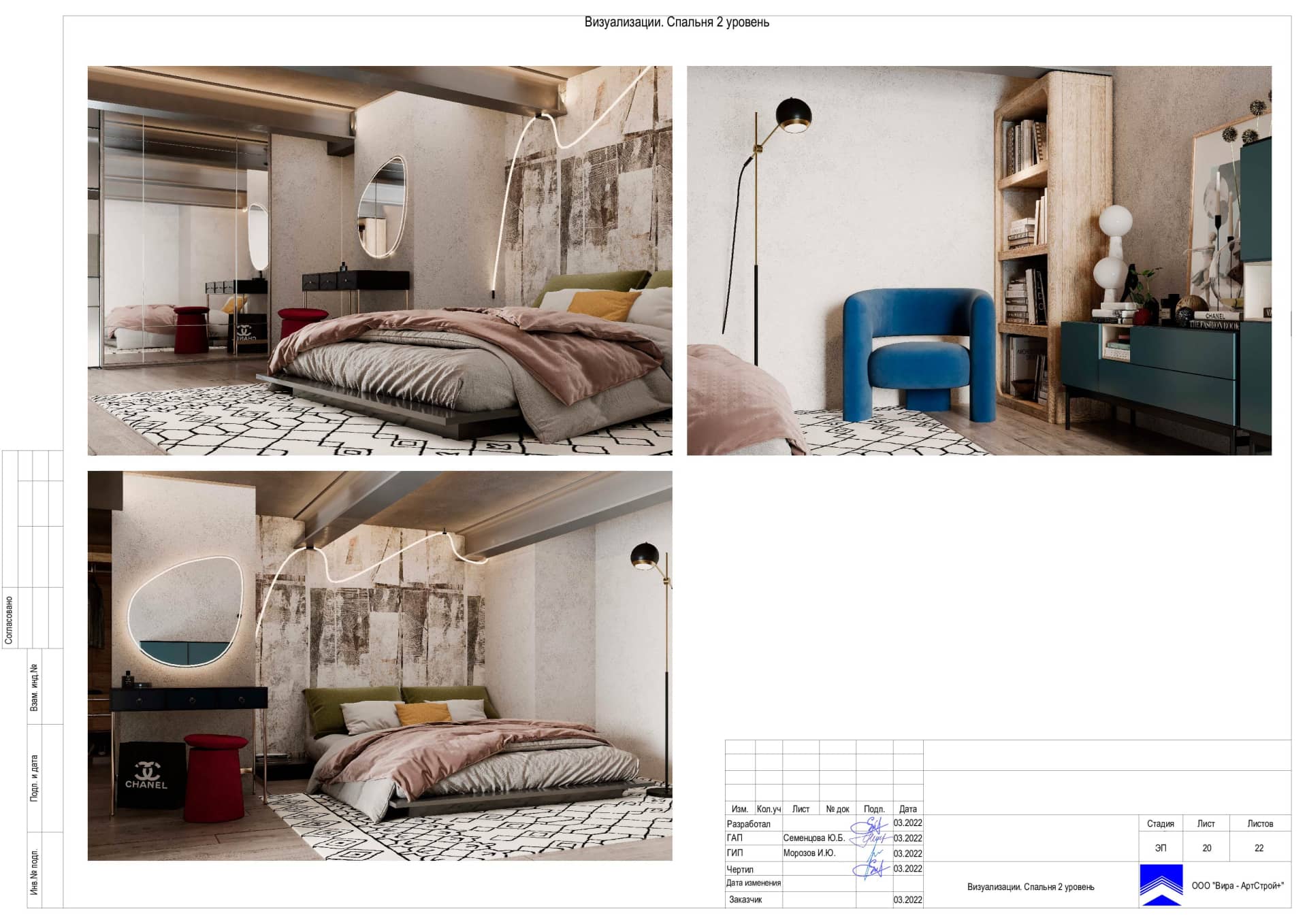
Task: Select the company name ООО "Вира - АртСтрой+"
Action: (x=1238, y=886)
